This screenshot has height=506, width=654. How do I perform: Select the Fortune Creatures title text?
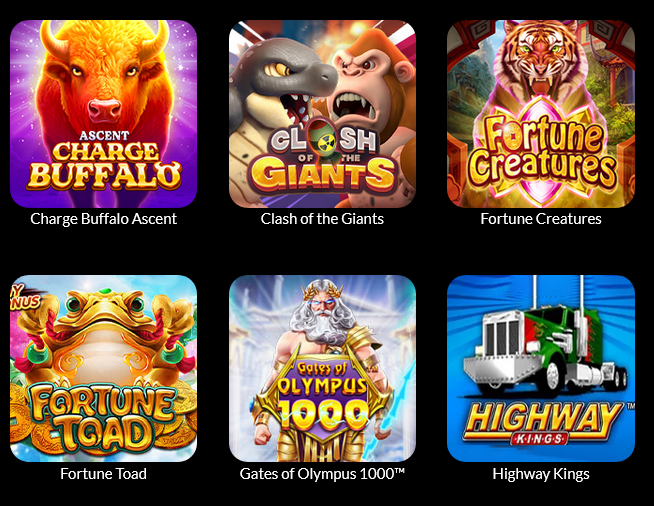point(541,219)
